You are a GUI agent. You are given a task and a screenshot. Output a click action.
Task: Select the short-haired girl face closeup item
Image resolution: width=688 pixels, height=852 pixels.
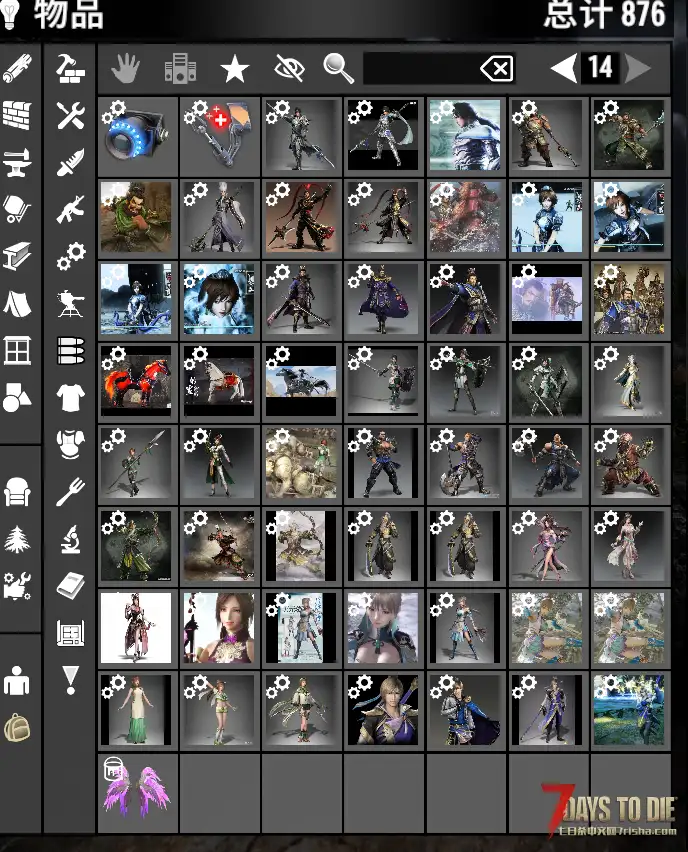[220, 300]
